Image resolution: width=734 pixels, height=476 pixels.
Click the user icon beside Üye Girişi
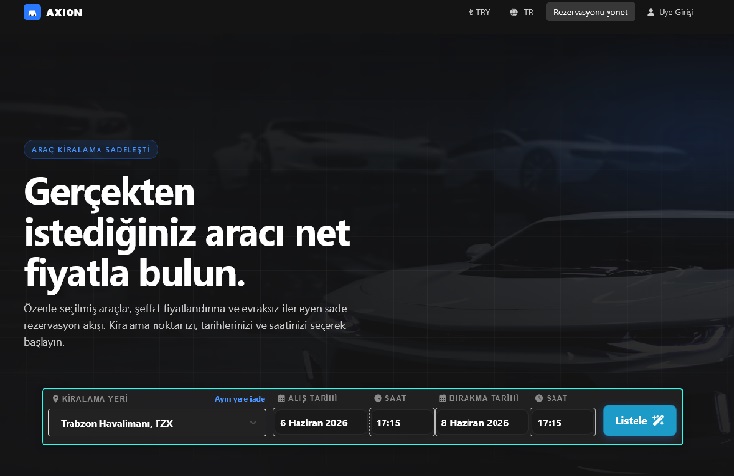(651, 12)
